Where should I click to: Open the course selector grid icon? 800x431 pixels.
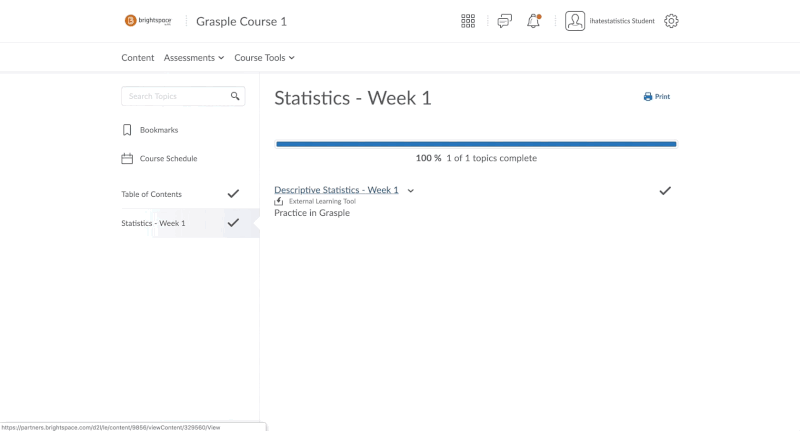coord(468,21)
